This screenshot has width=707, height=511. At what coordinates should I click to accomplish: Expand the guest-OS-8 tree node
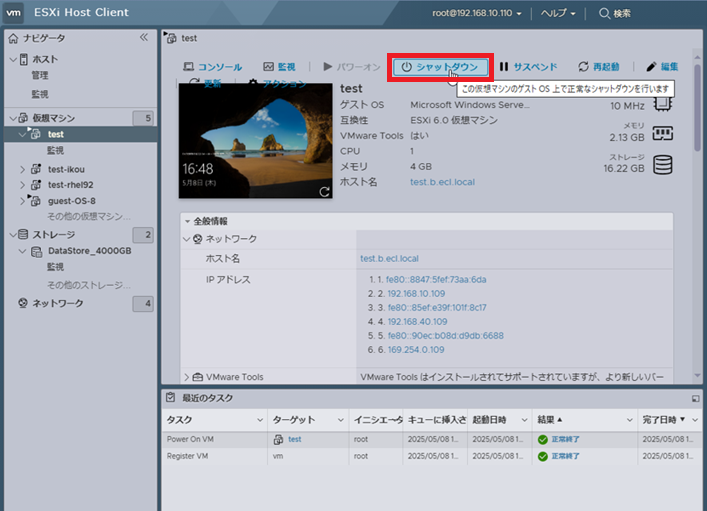click(x=22, y=201)
